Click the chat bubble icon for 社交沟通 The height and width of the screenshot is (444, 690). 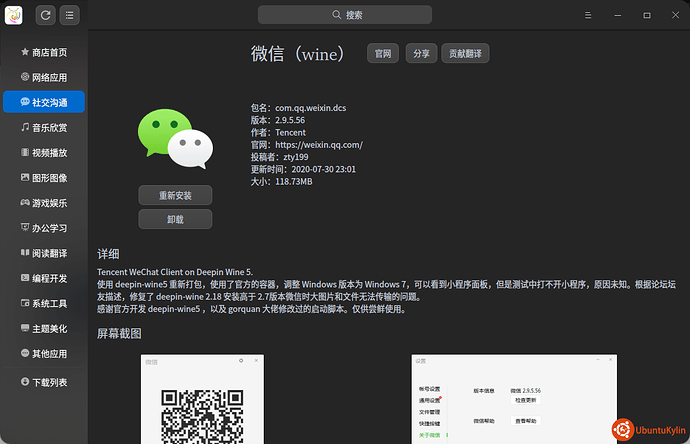[25, 102]
